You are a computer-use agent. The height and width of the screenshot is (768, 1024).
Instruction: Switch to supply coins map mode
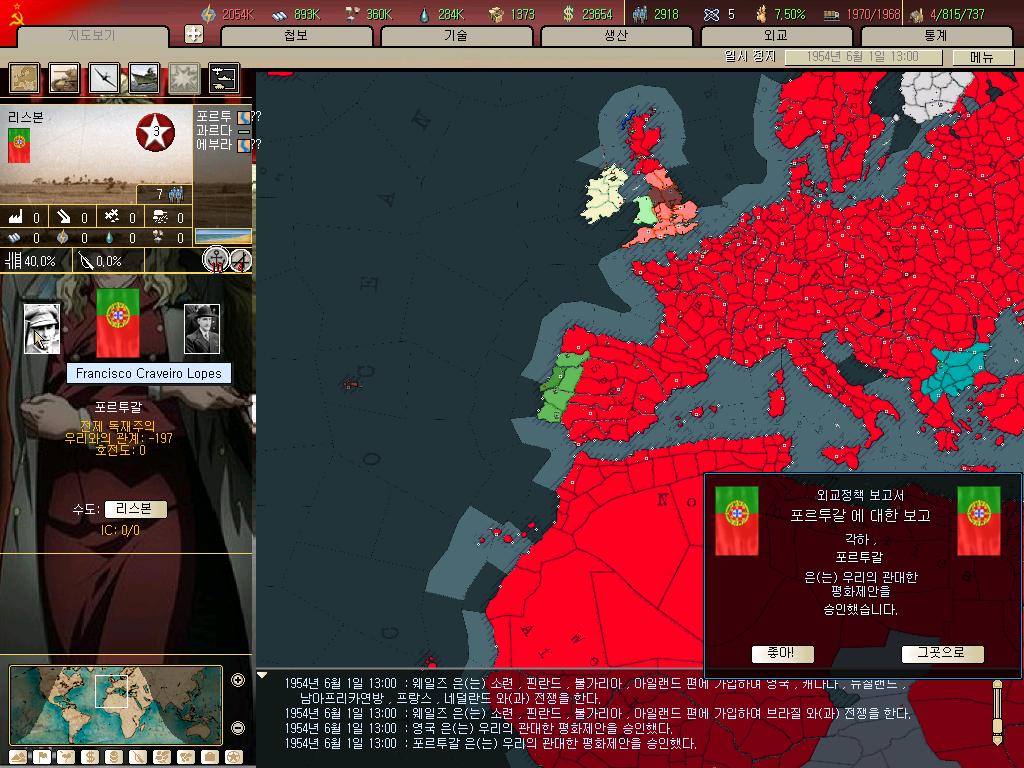pos(114,757)
